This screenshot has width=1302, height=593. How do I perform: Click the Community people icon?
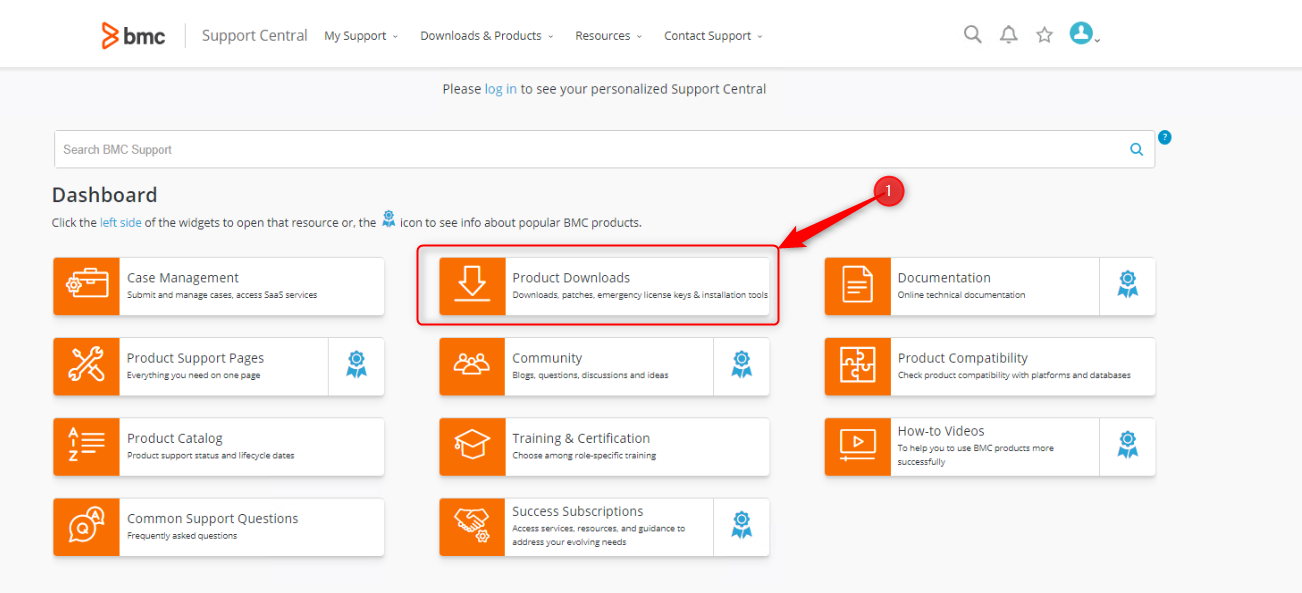click(x=472, y=366)
